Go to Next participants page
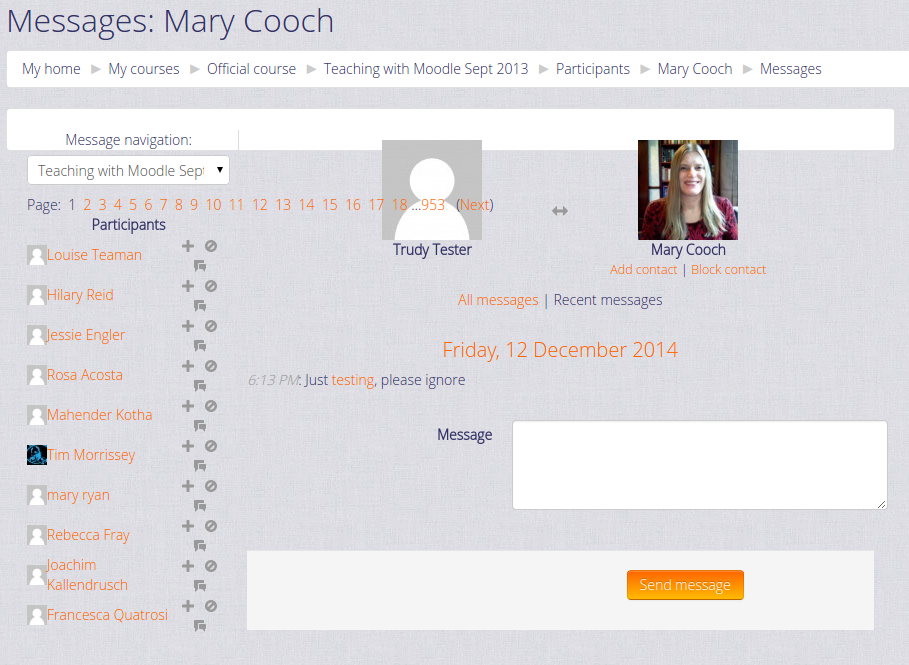Screen dimensions: 909x665 [x=475, y=205]
